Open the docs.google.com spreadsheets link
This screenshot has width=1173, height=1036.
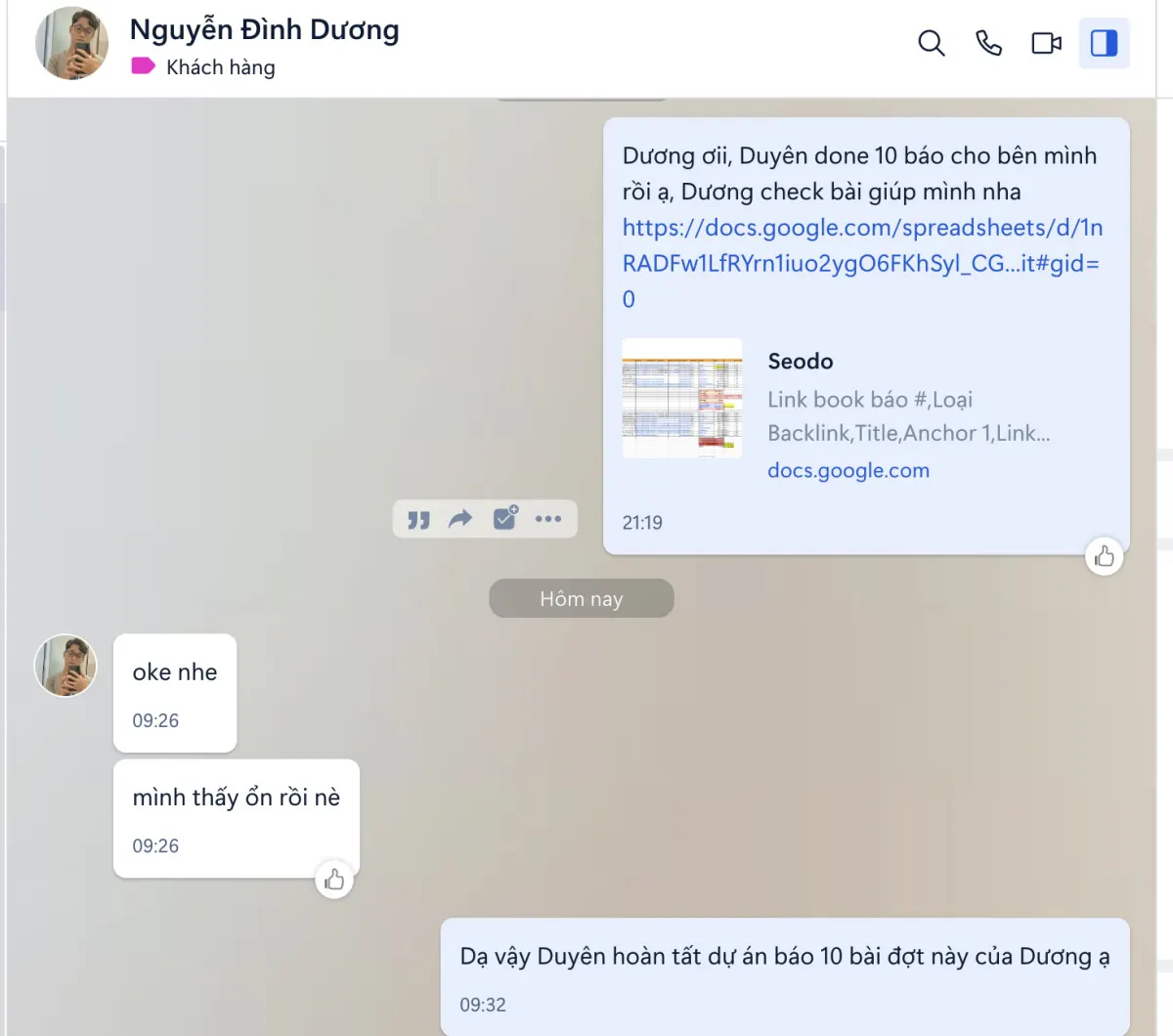(x=861, y=263)
